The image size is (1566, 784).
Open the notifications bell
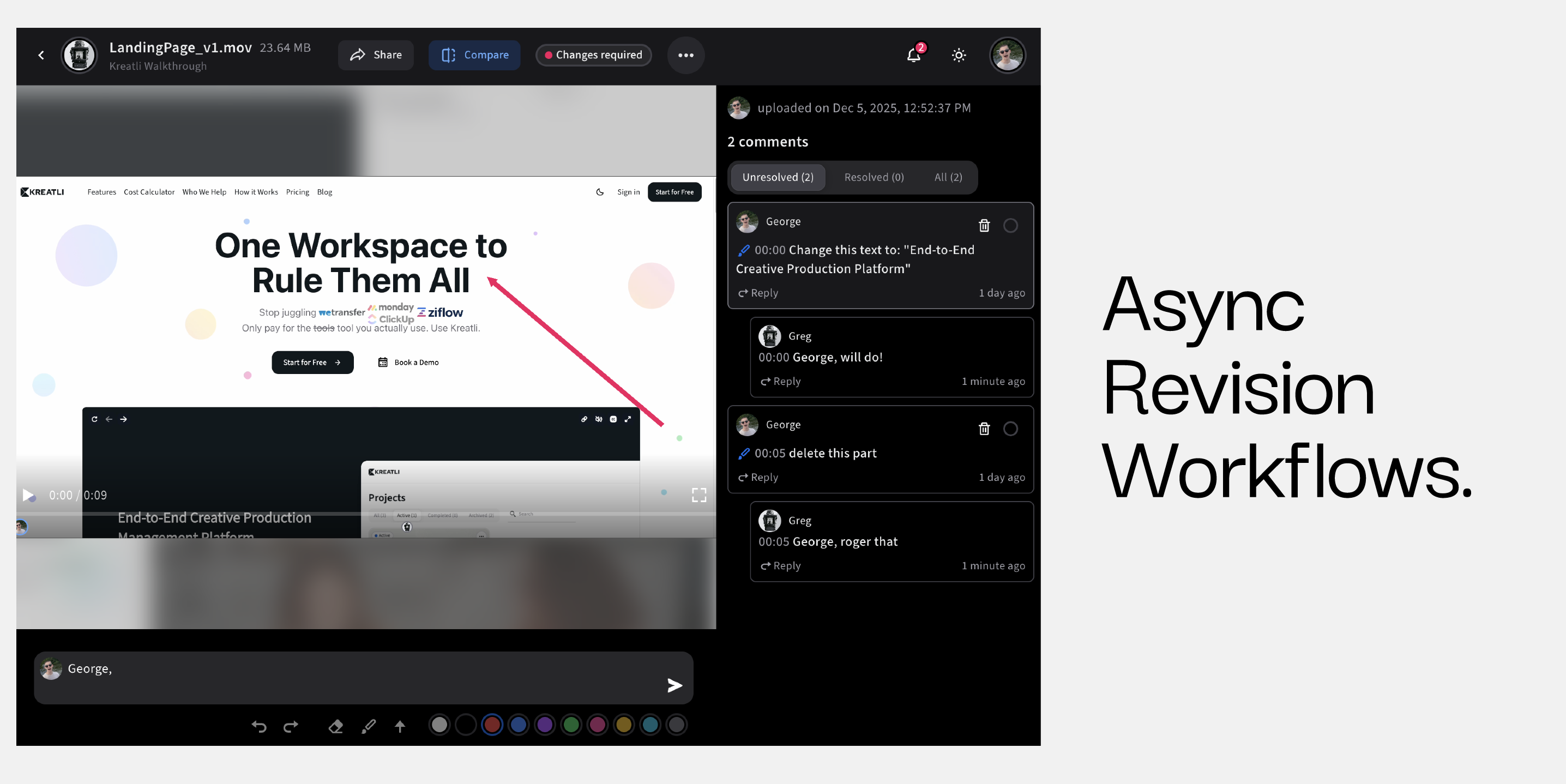[913, 55]
